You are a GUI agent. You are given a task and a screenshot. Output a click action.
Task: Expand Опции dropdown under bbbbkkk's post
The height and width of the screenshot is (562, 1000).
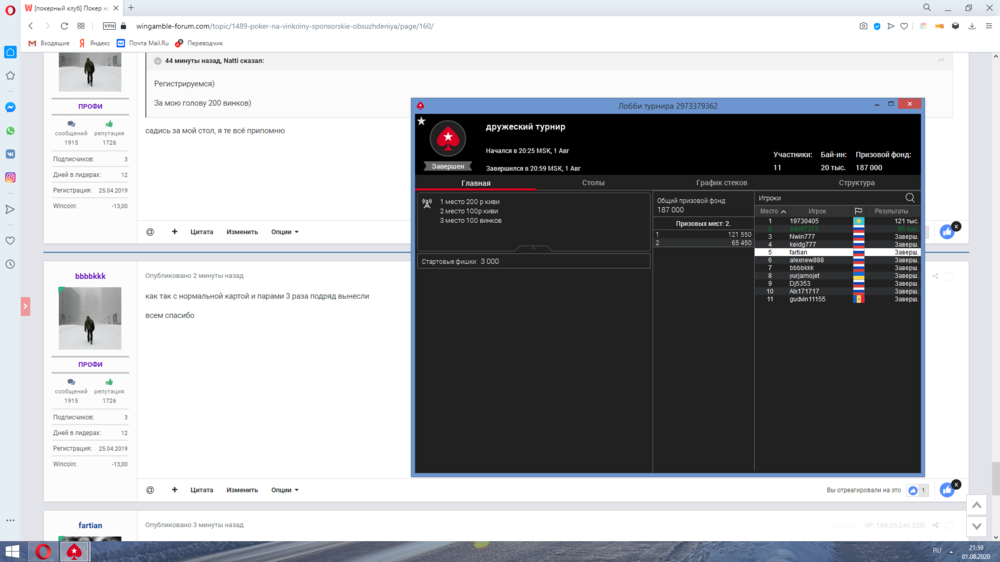point(285,490)
